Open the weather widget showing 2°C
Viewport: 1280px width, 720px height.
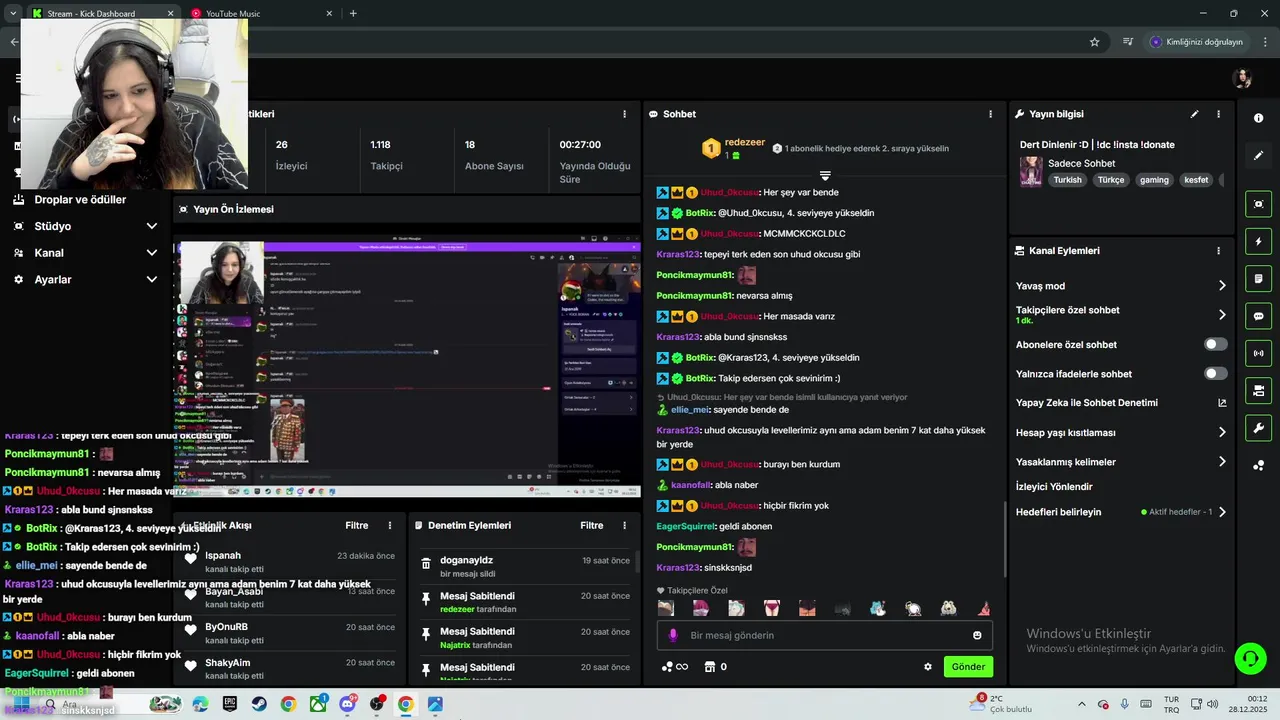(1000, 704)
